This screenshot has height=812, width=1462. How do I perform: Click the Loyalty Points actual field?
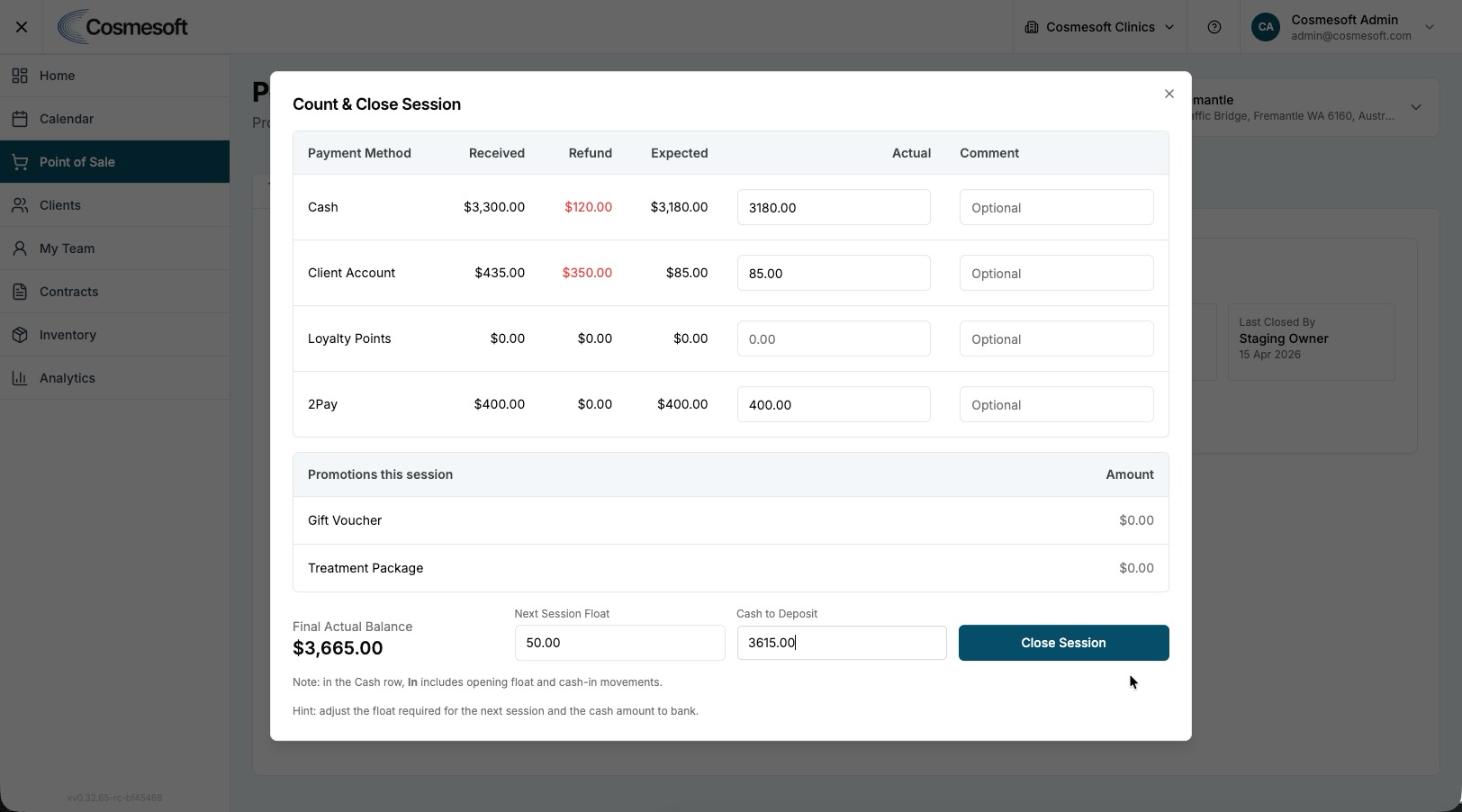coord(834,338)
